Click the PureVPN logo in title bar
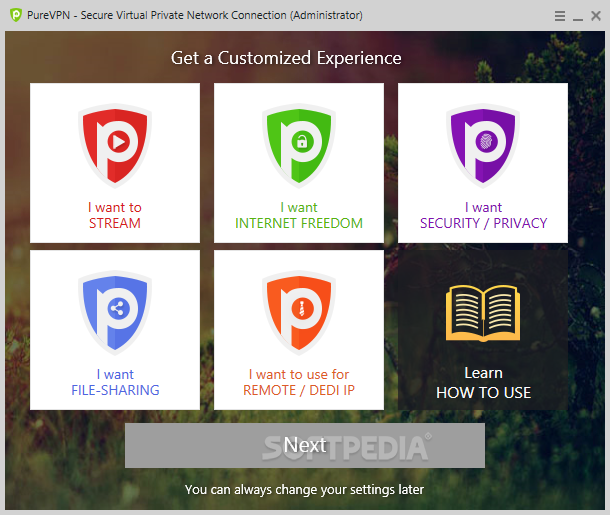Viewport: 610px width, 515px height. tap(16, 15)
